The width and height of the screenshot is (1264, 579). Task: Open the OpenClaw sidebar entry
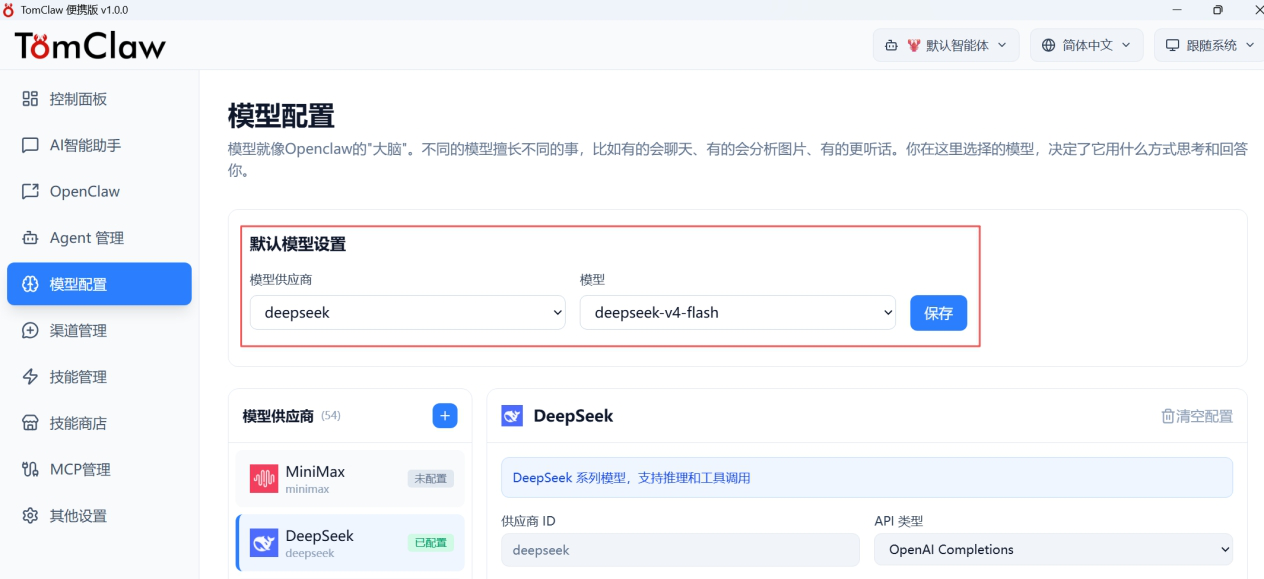[99, 191]
